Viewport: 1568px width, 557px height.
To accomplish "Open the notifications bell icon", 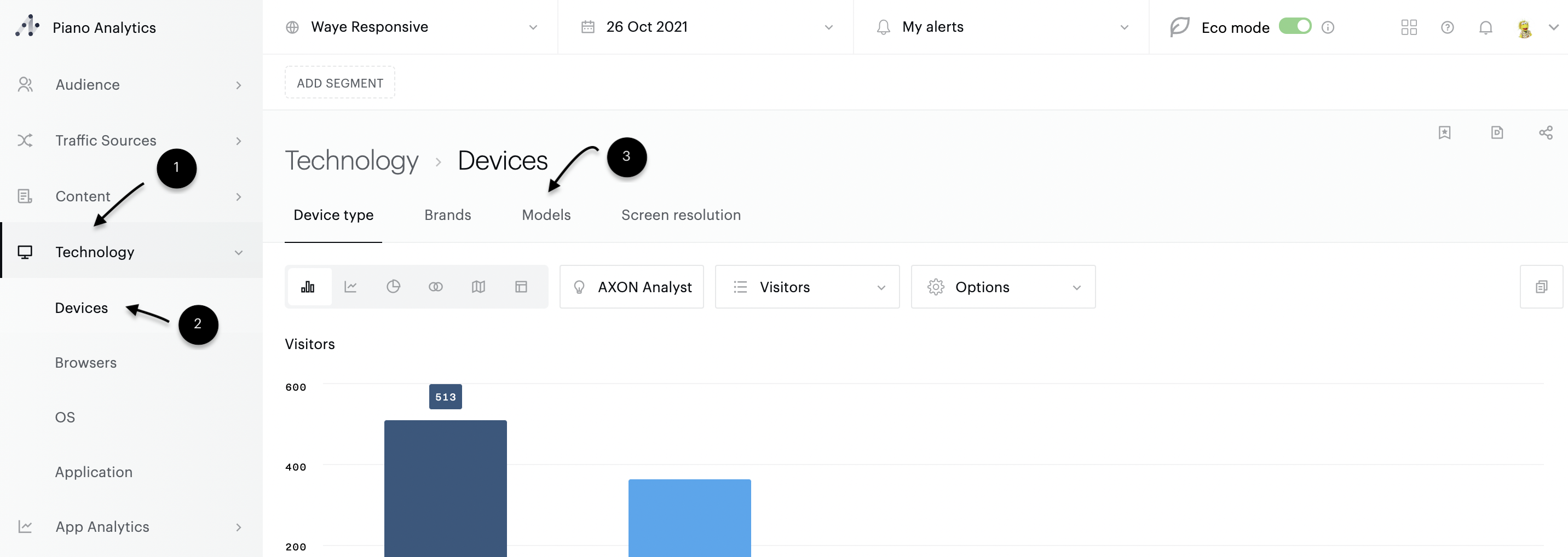I will click(1485, 27).
